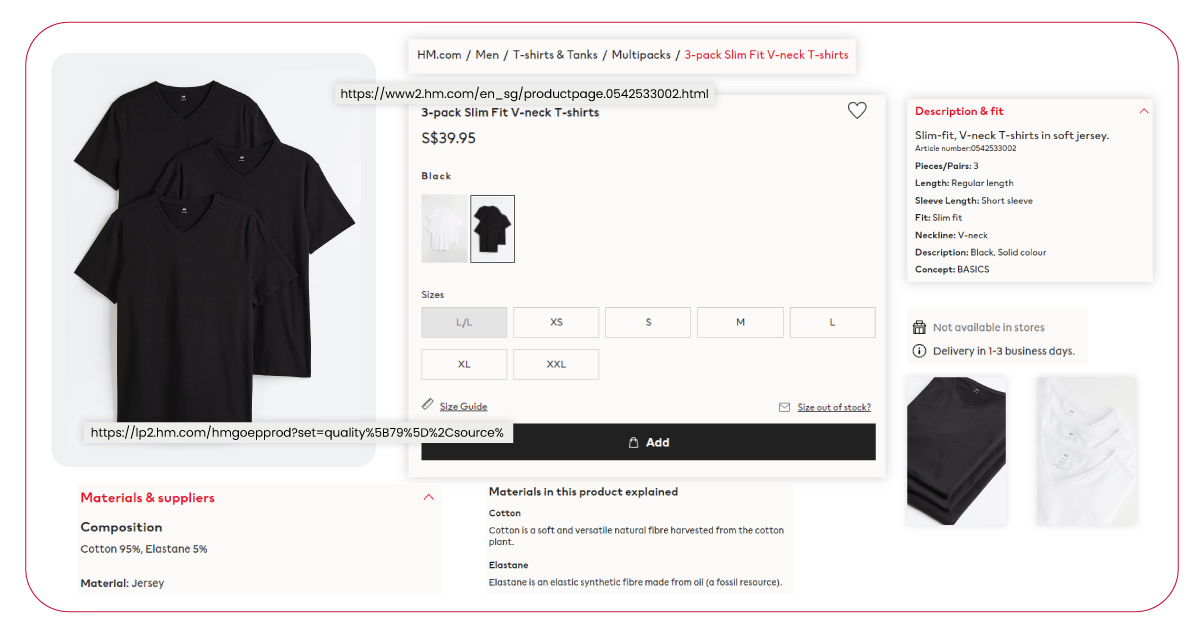
Task: Add item to the shopping bag
Action: (x=648, y=442)
